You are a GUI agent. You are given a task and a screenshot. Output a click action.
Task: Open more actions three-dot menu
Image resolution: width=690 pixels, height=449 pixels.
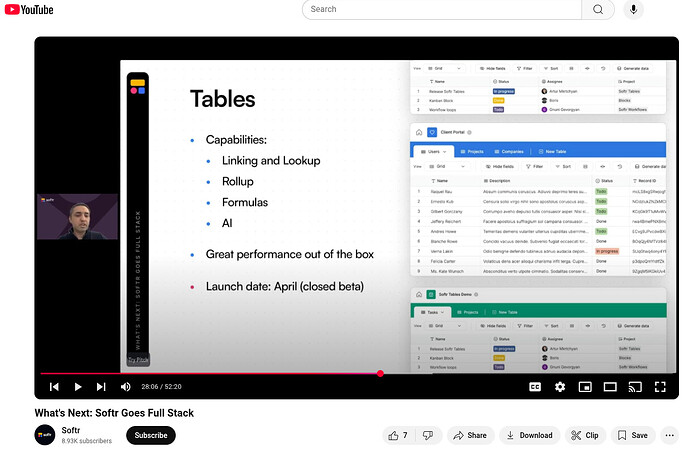coord(669,435)
